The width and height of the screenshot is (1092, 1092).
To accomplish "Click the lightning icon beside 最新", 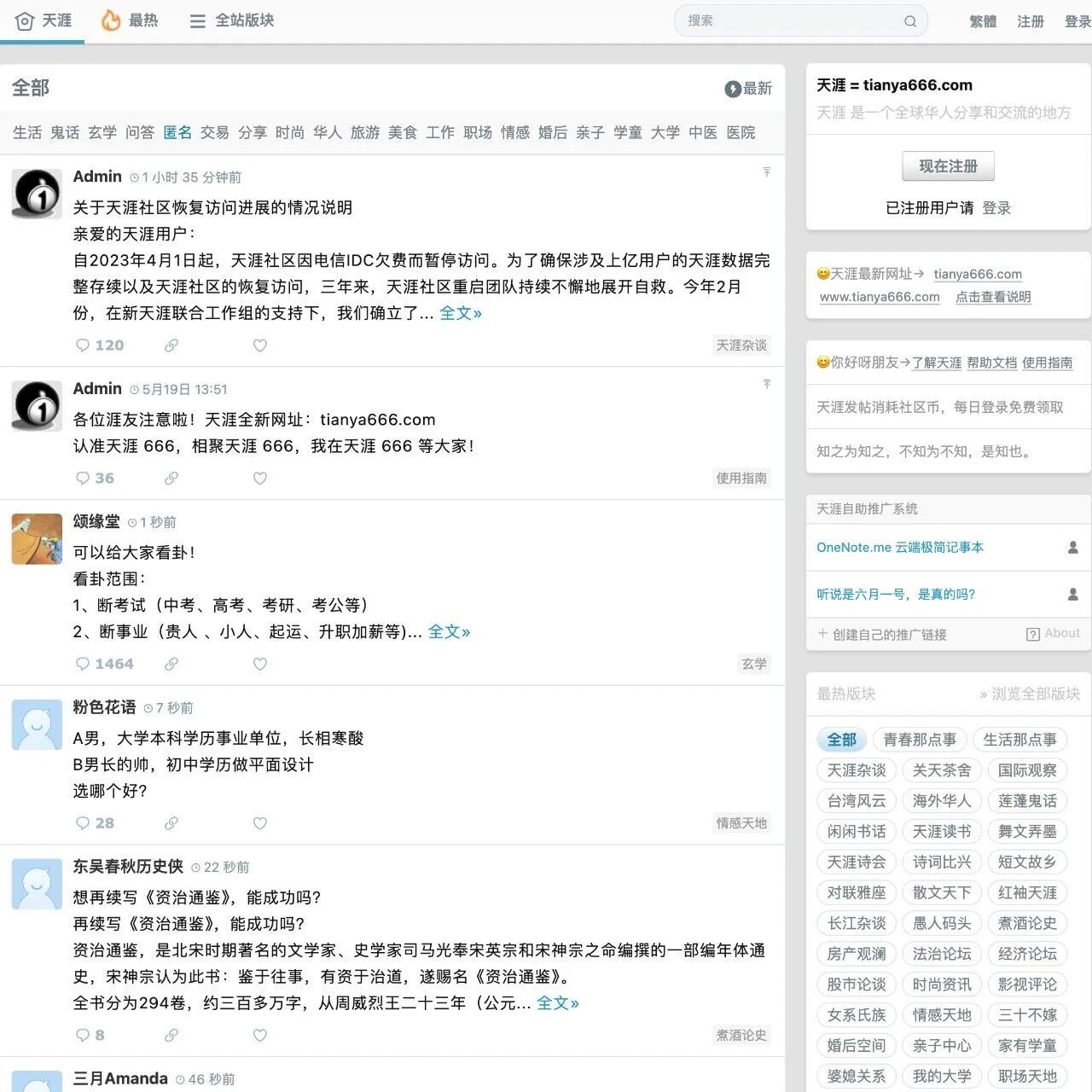I will [x=732, y=89].
